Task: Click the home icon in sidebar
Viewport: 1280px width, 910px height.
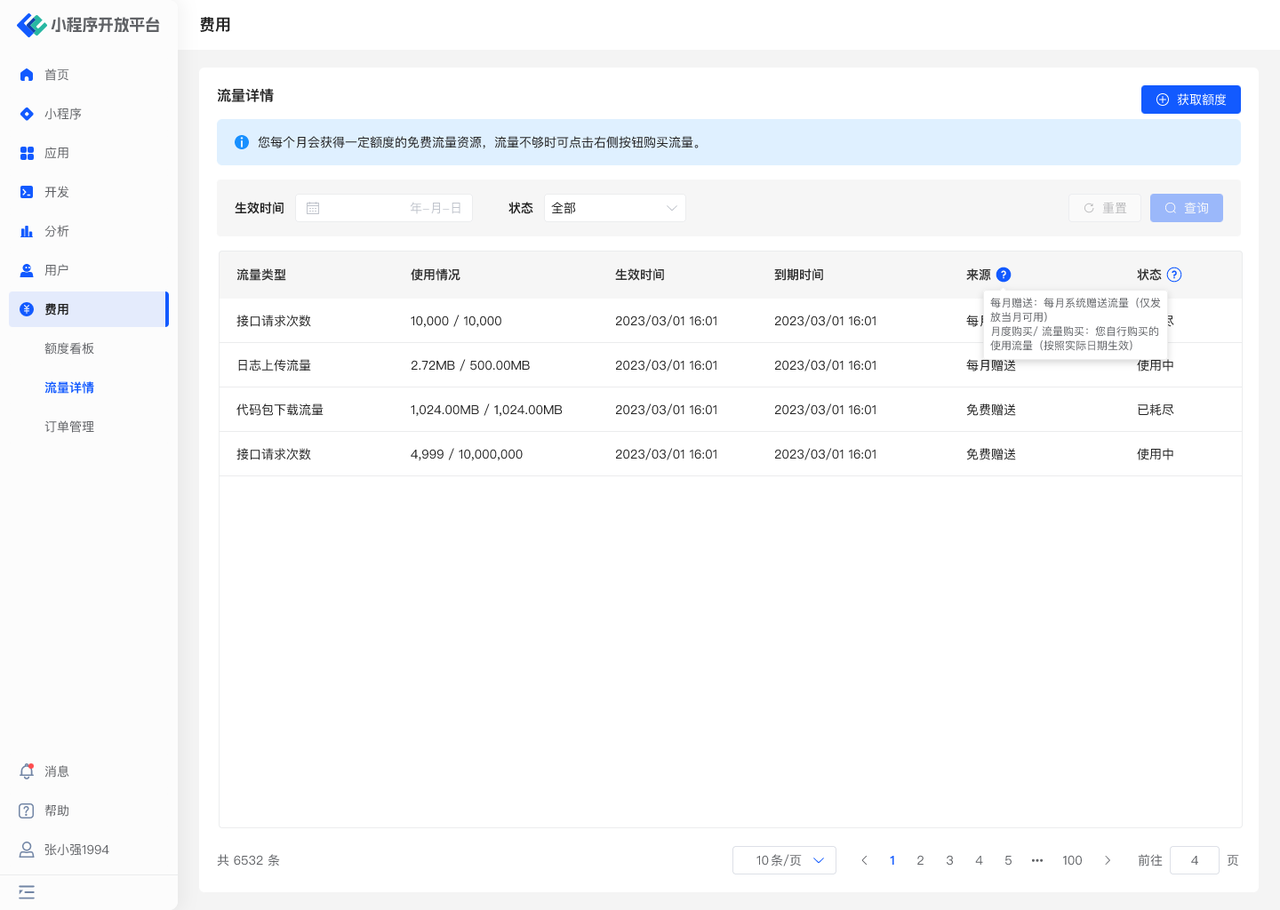Action: point(27,75)
